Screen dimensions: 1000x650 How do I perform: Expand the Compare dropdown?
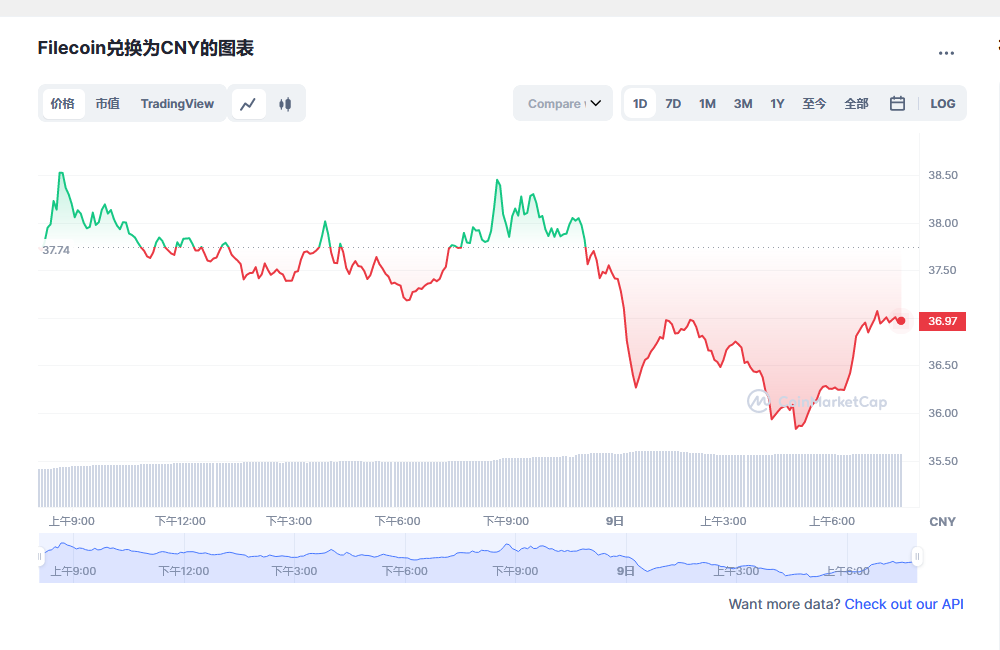click(563, 103)
